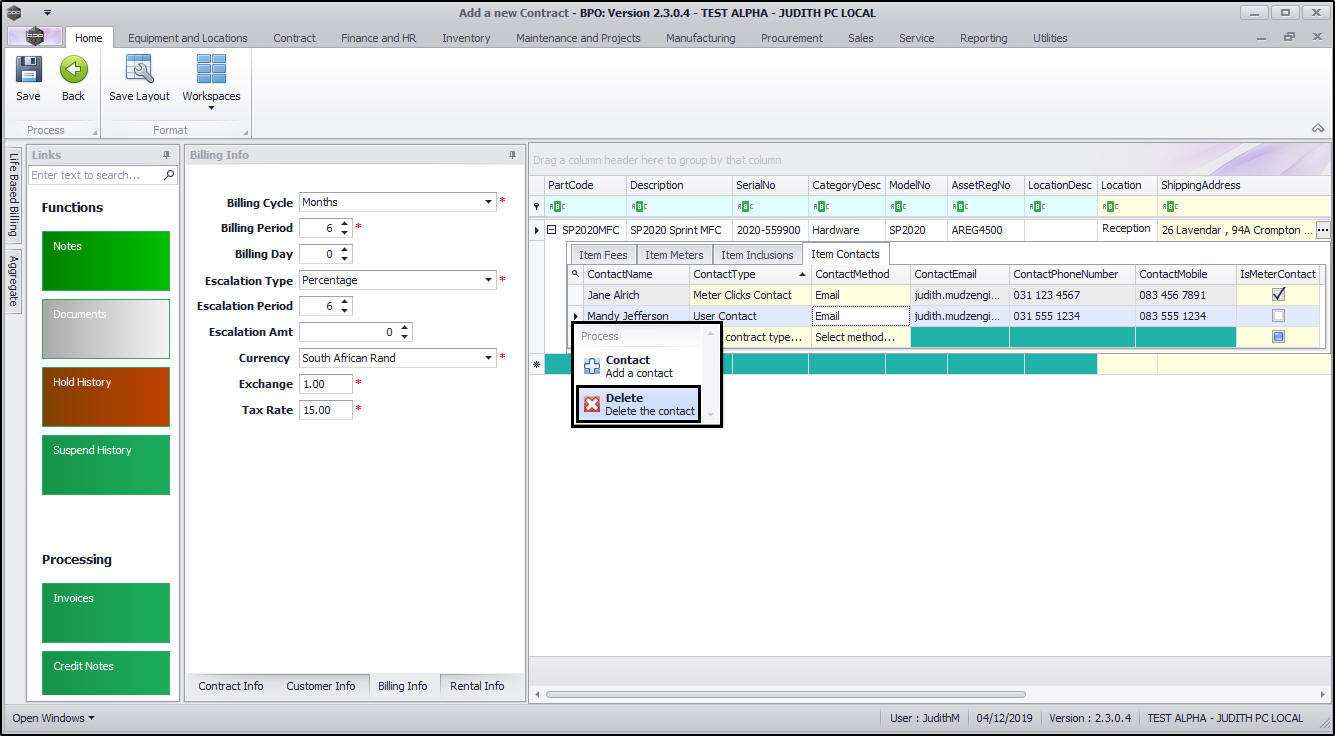1335x736 pixels.
Task: Uncheck IsMeterContact for Jane Alrich
Action: point(1278,295)
